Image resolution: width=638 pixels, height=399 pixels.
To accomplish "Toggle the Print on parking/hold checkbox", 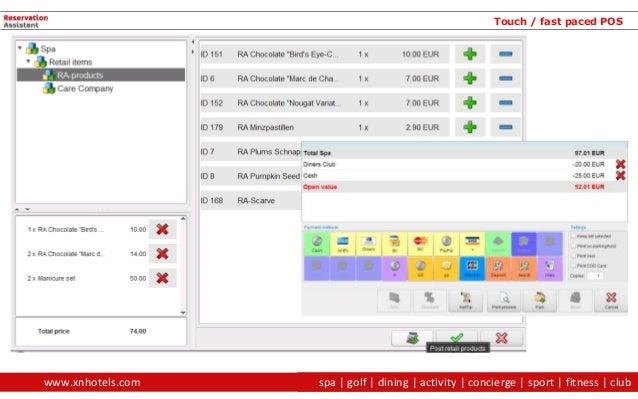I will pos(573,246).
